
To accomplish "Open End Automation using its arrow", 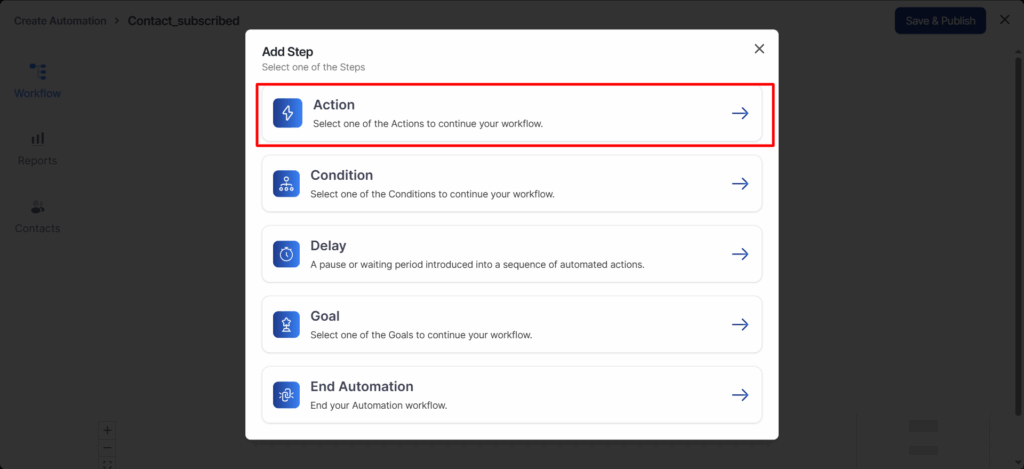I will tap(740, 395).
